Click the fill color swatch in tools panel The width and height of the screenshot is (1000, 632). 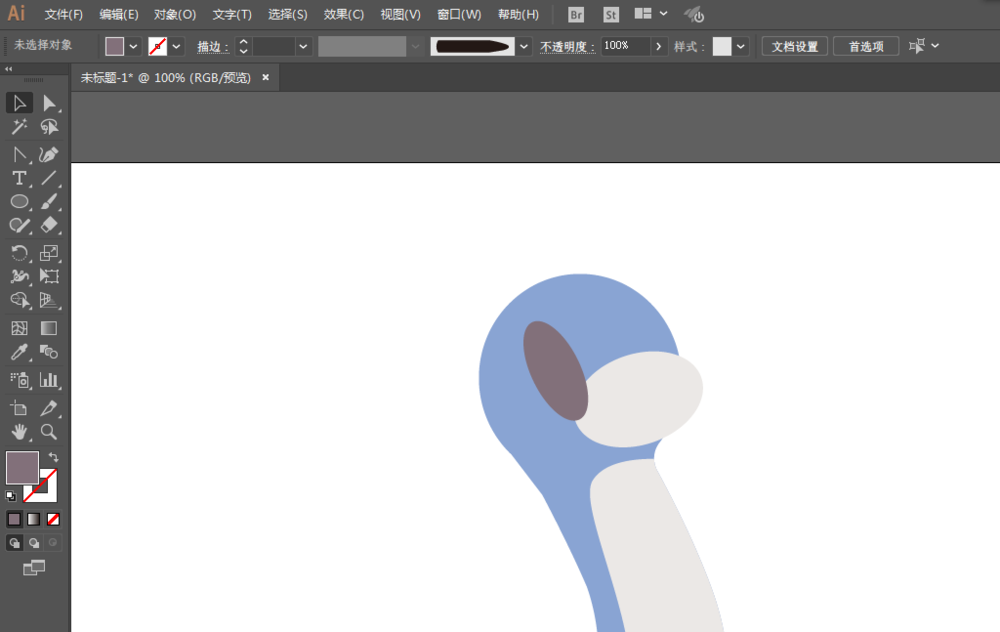22,467
